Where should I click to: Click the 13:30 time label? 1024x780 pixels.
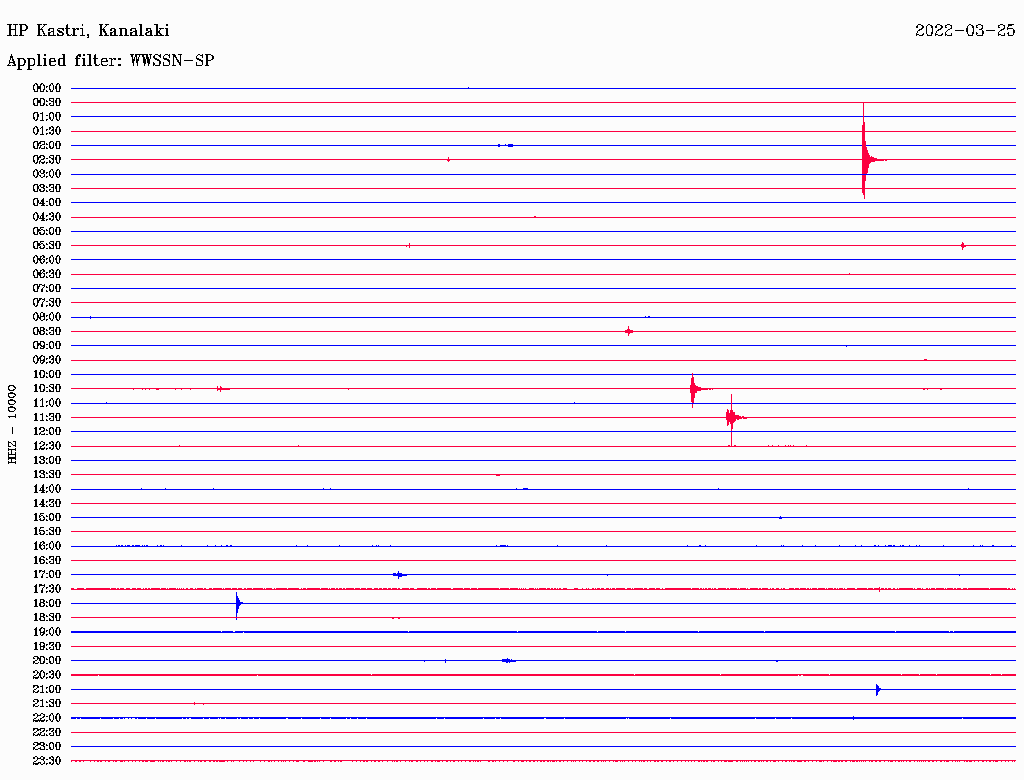[x=47, y=475]
